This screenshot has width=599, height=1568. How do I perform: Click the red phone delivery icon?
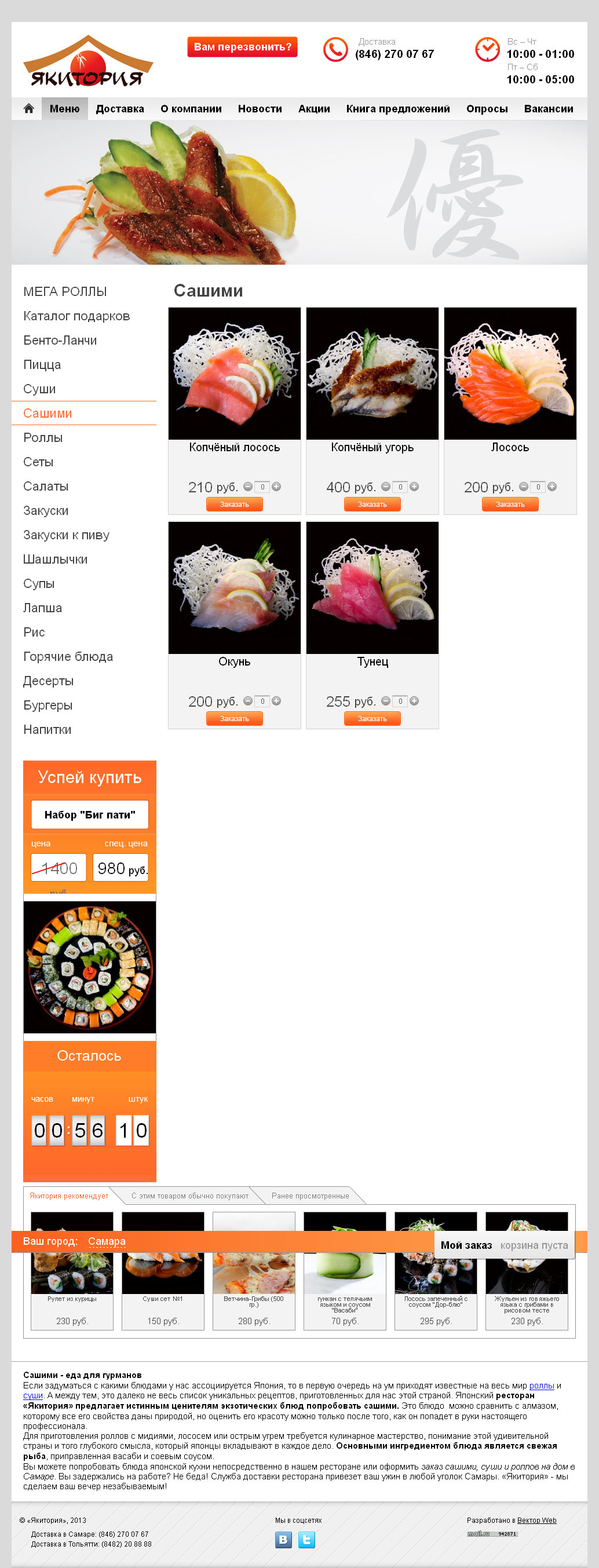pos(335,49)
